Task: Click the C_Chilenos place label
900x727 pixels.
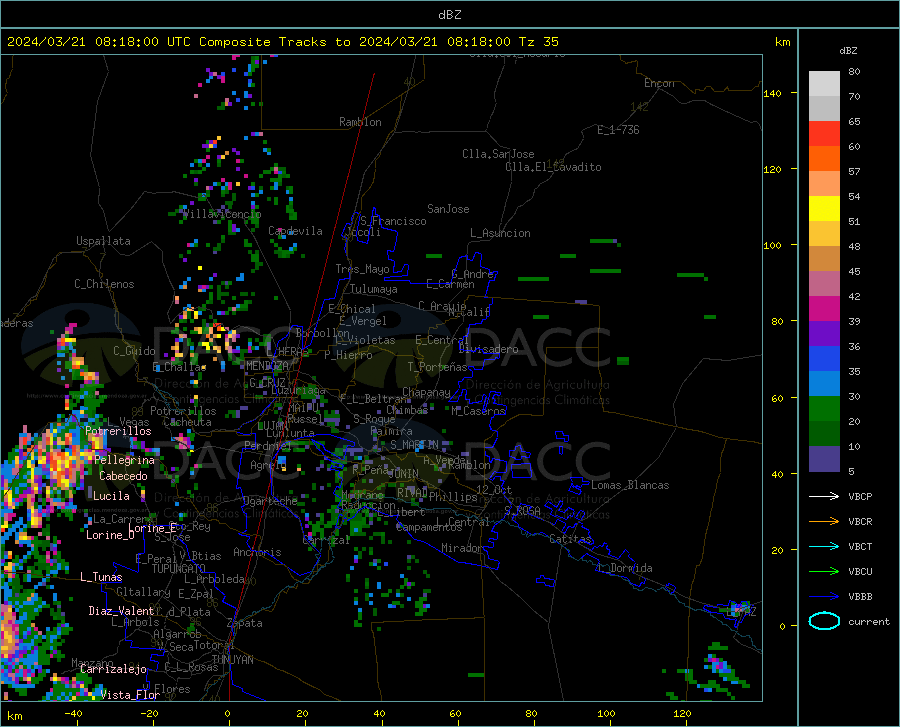Action: 104,284
